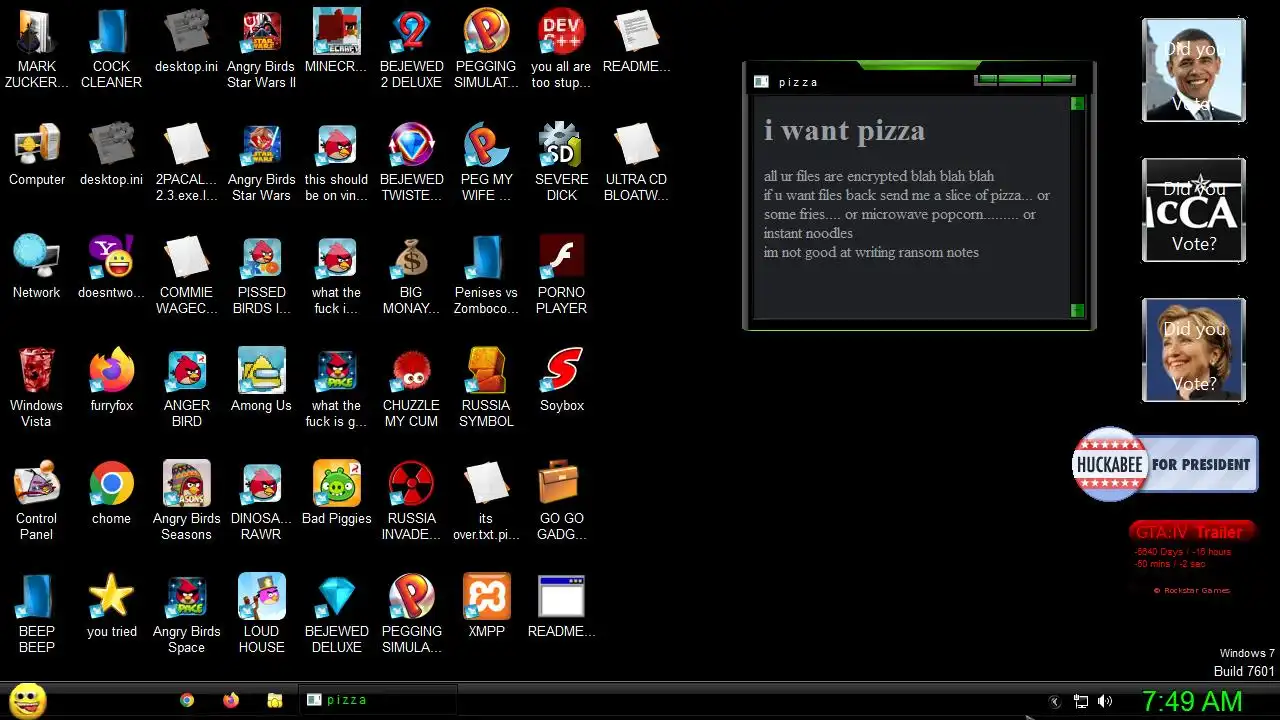This screenshot has height=720, width=1280.
Task: Click the McCain 'Did you Vote?' gadget
Action: [x=1194, y=210]
